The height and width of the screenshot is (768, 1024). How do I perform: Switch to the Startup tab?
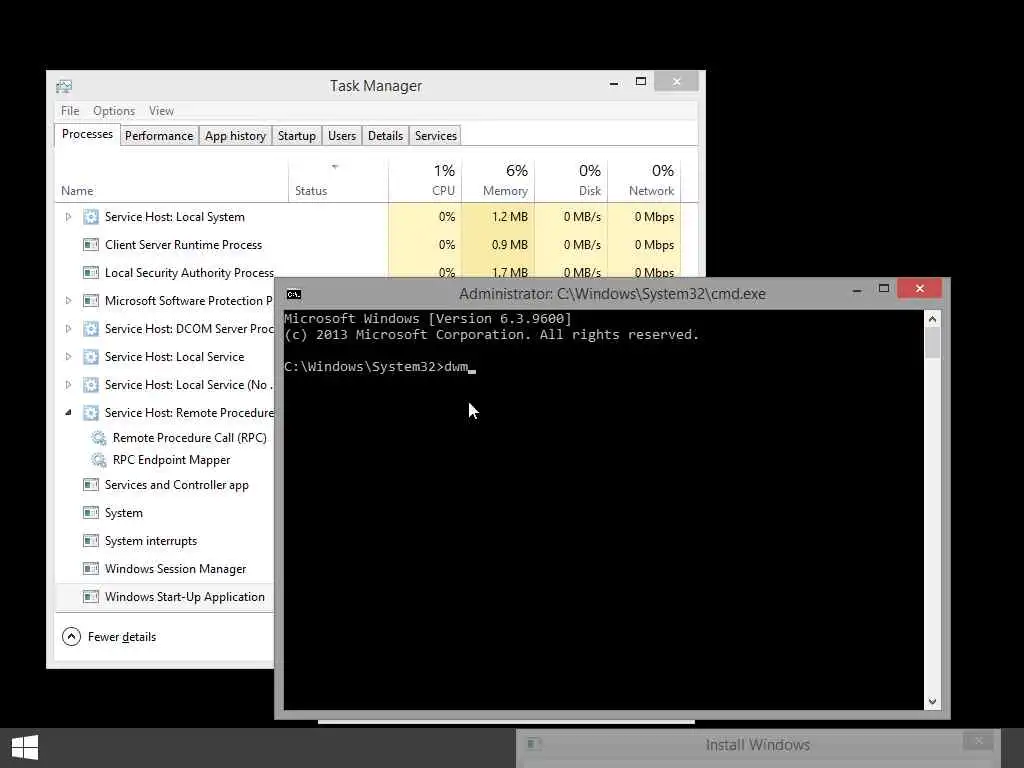click(x=296, y=136)
